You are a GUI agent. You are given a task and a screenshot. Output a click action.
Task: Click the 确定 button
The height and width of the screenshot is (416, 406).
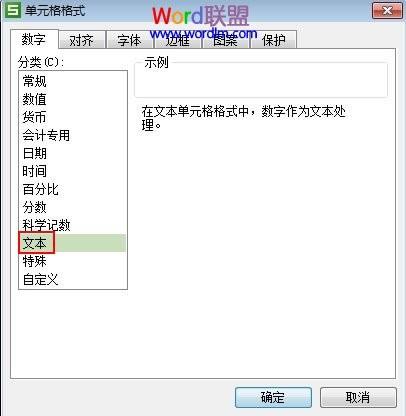point(273,397)
